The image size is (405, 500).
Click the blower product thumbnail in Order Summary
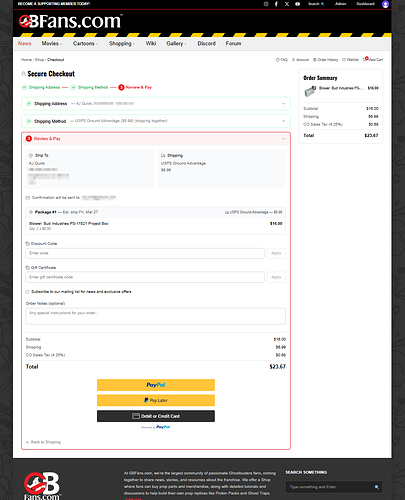coord(310,91)
